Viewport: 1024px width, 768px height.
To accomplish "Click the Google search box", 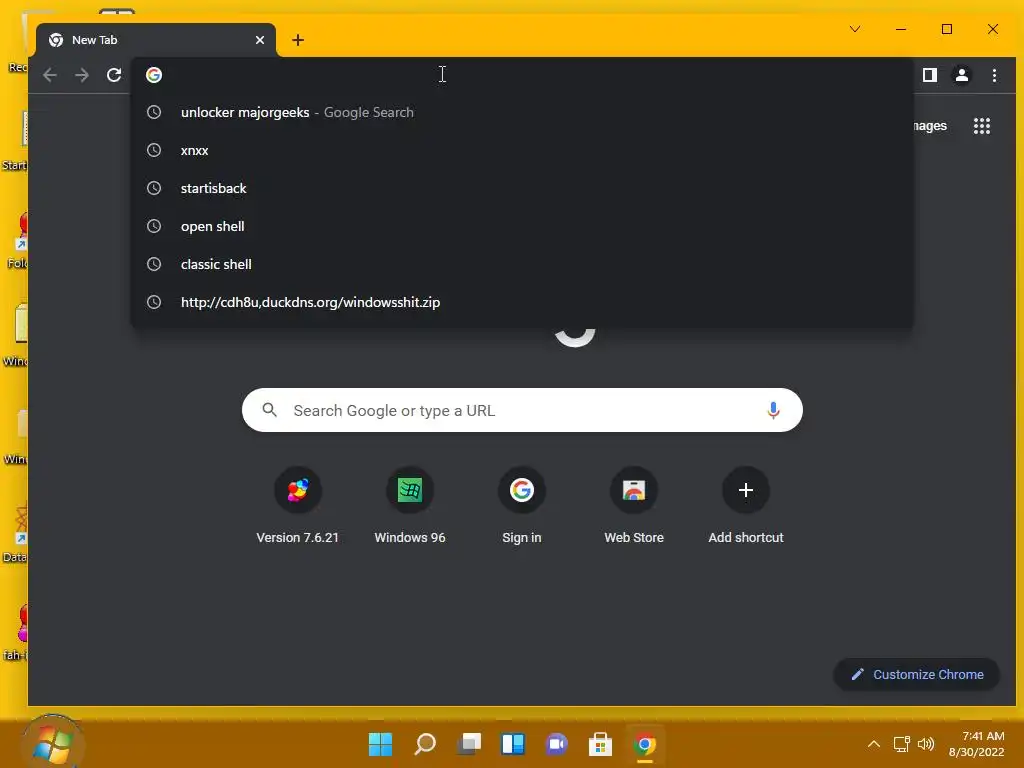I will pos(522,410).
